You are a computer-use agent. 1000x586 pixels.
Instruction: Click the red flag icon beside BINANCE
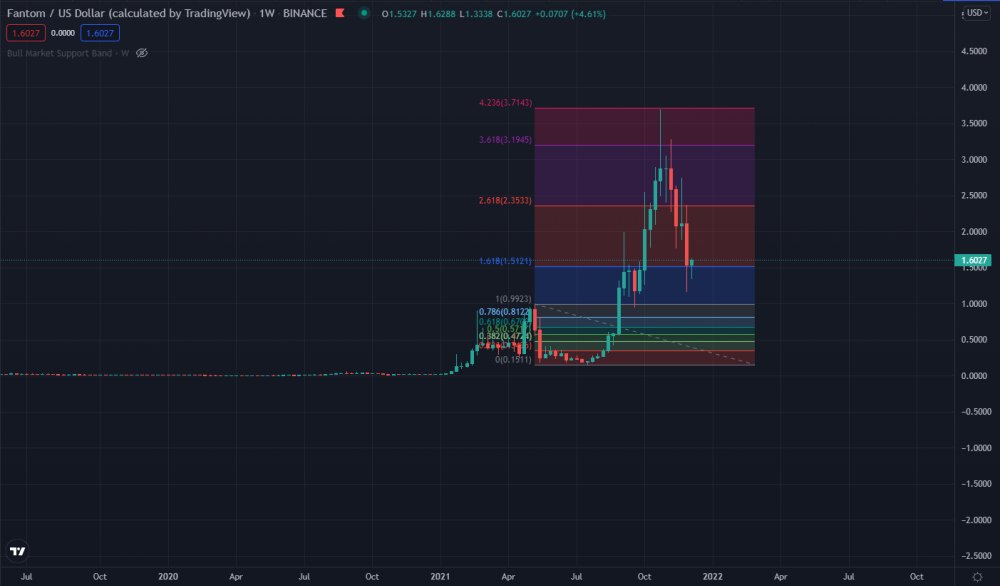340,13
